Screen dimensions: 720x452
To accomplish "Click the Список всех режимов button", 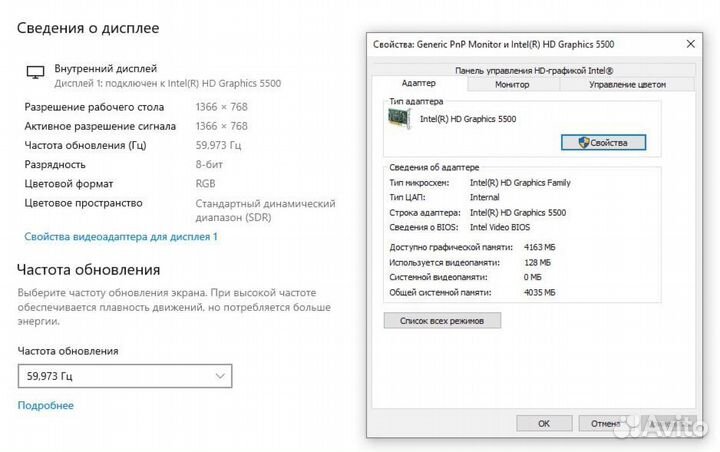I will tap(442, 321).
